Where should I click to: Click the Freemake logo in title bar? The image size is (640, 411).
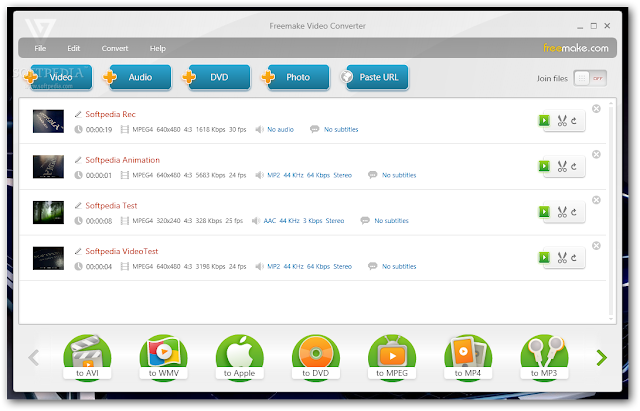(x=40, y=29)
